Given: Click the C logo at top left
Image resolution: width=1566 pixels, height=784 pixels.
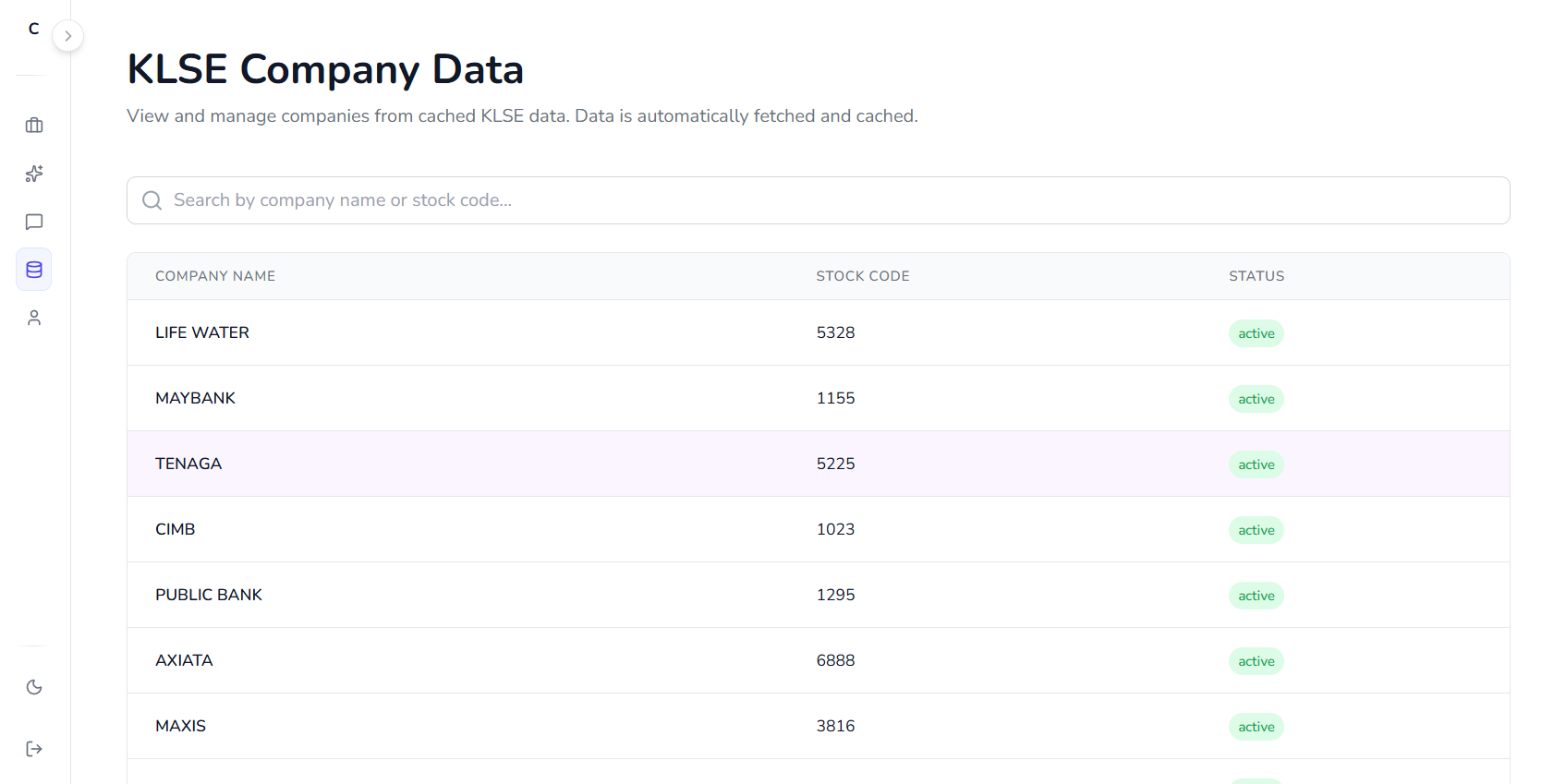Looking at the screenshot, I should pyautogui.click(x=34, y=29).
